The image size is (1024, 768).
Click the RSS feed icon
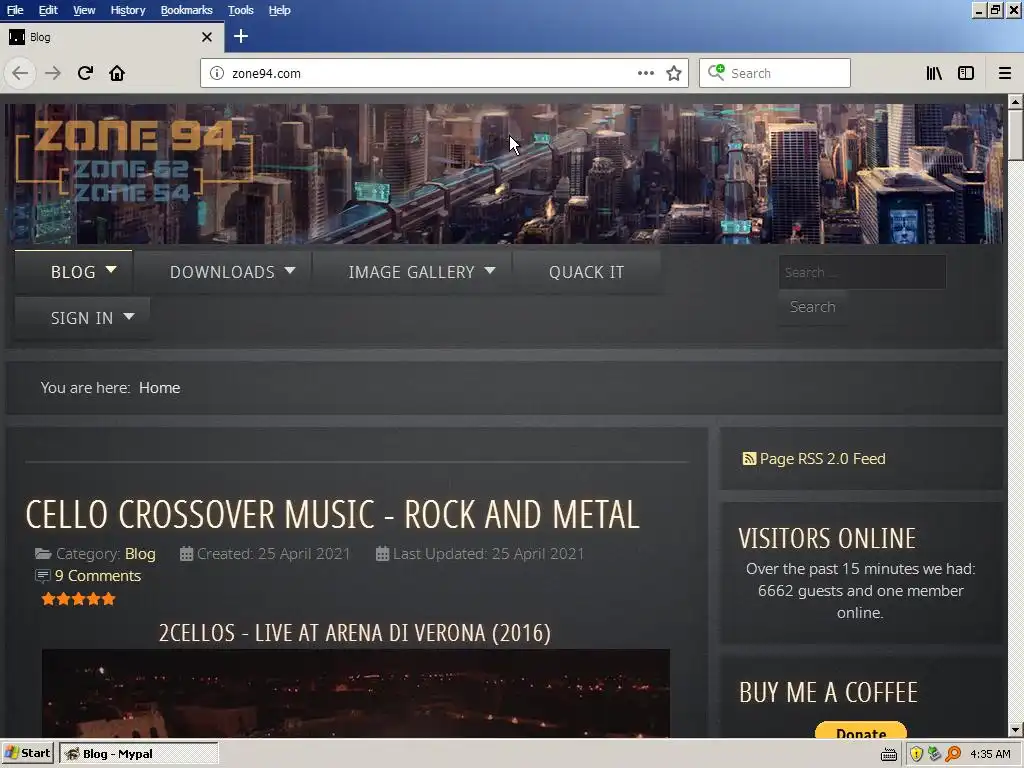[749, 458]
